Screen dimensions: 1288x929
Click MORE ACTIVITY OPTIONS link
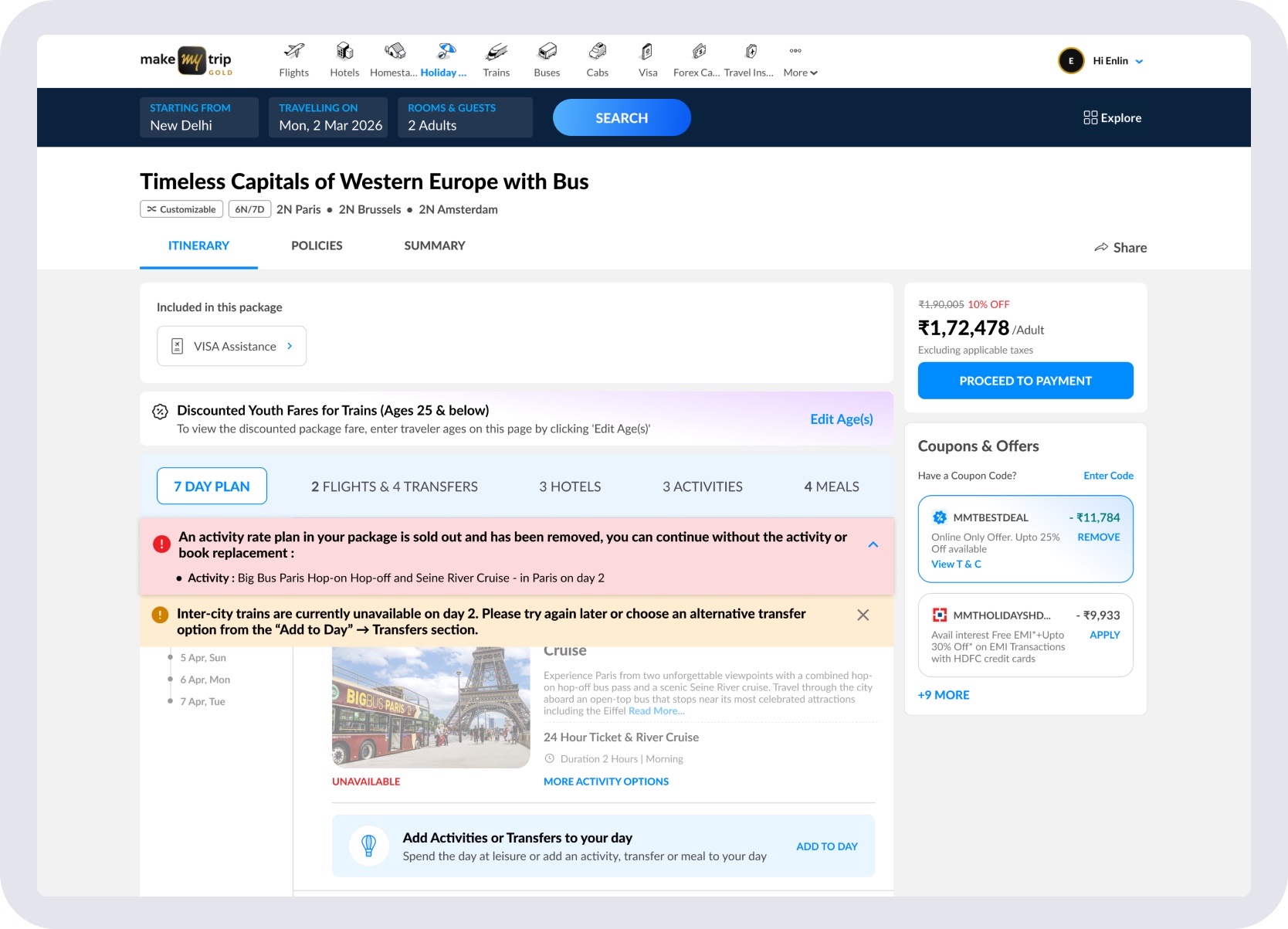coord(606,782)
